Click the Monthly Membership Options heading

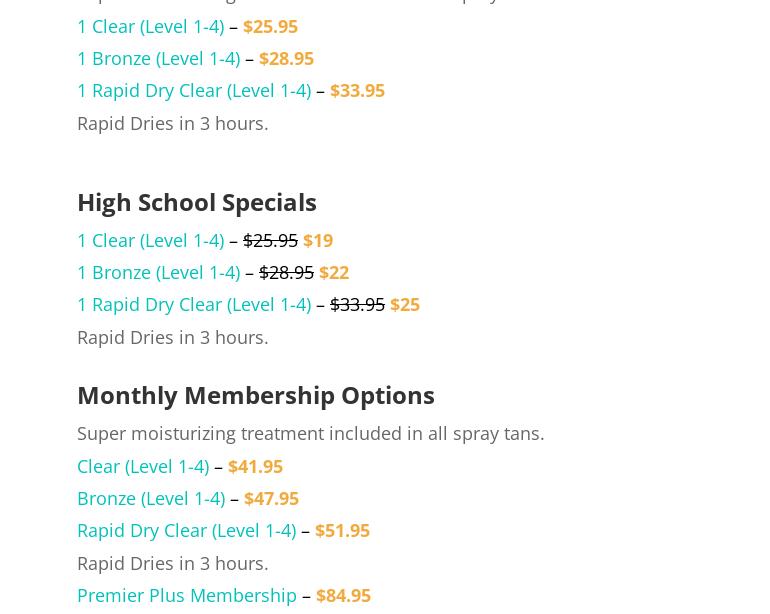(x=256, y=395)
